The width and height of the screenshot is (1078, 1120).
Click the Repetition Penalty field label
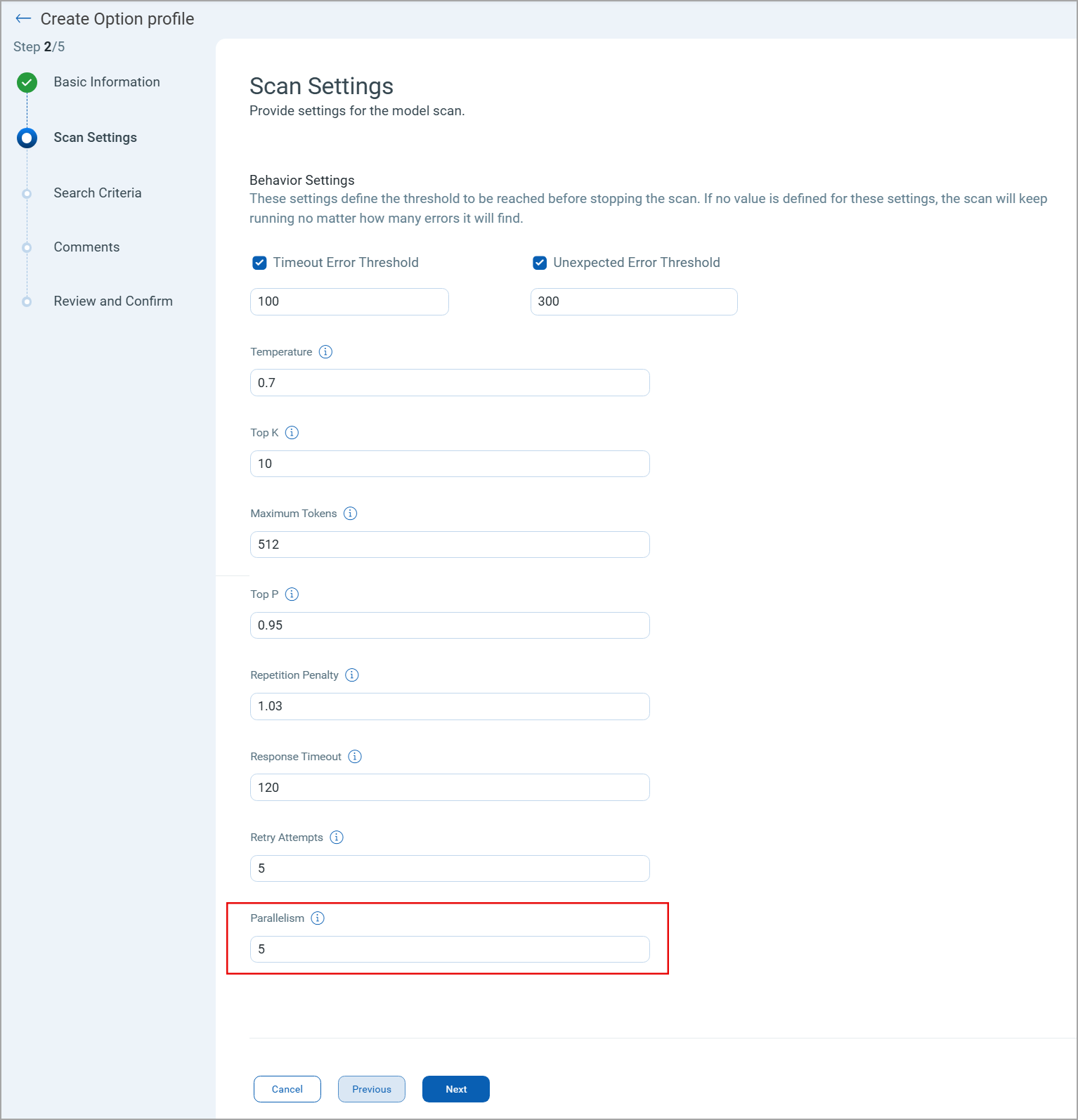(x=294, y=675)
